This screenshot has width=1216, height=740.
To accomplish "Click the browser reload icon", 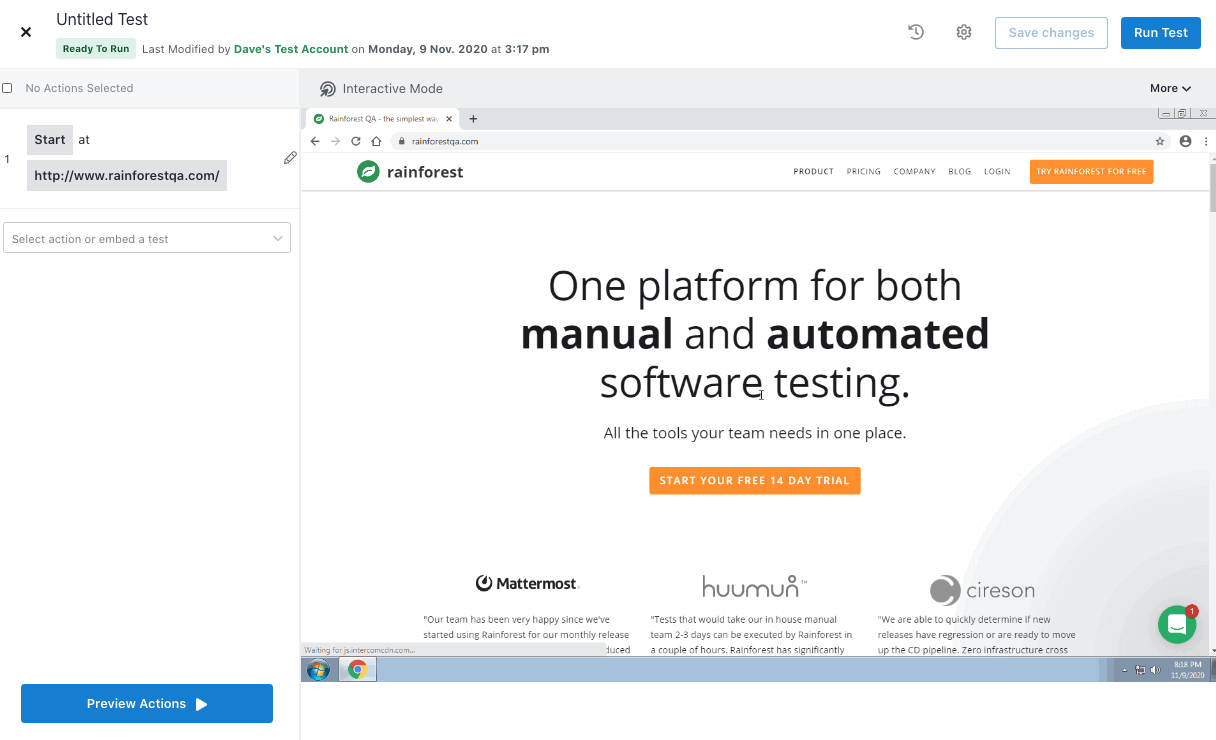I will pos(355,141).
